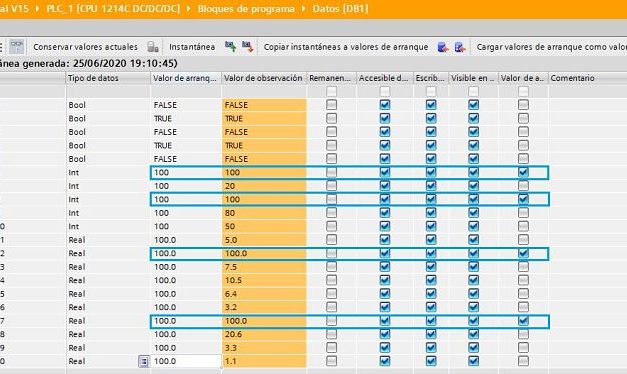Select observation value 7.5 cell

coord(264,267)
